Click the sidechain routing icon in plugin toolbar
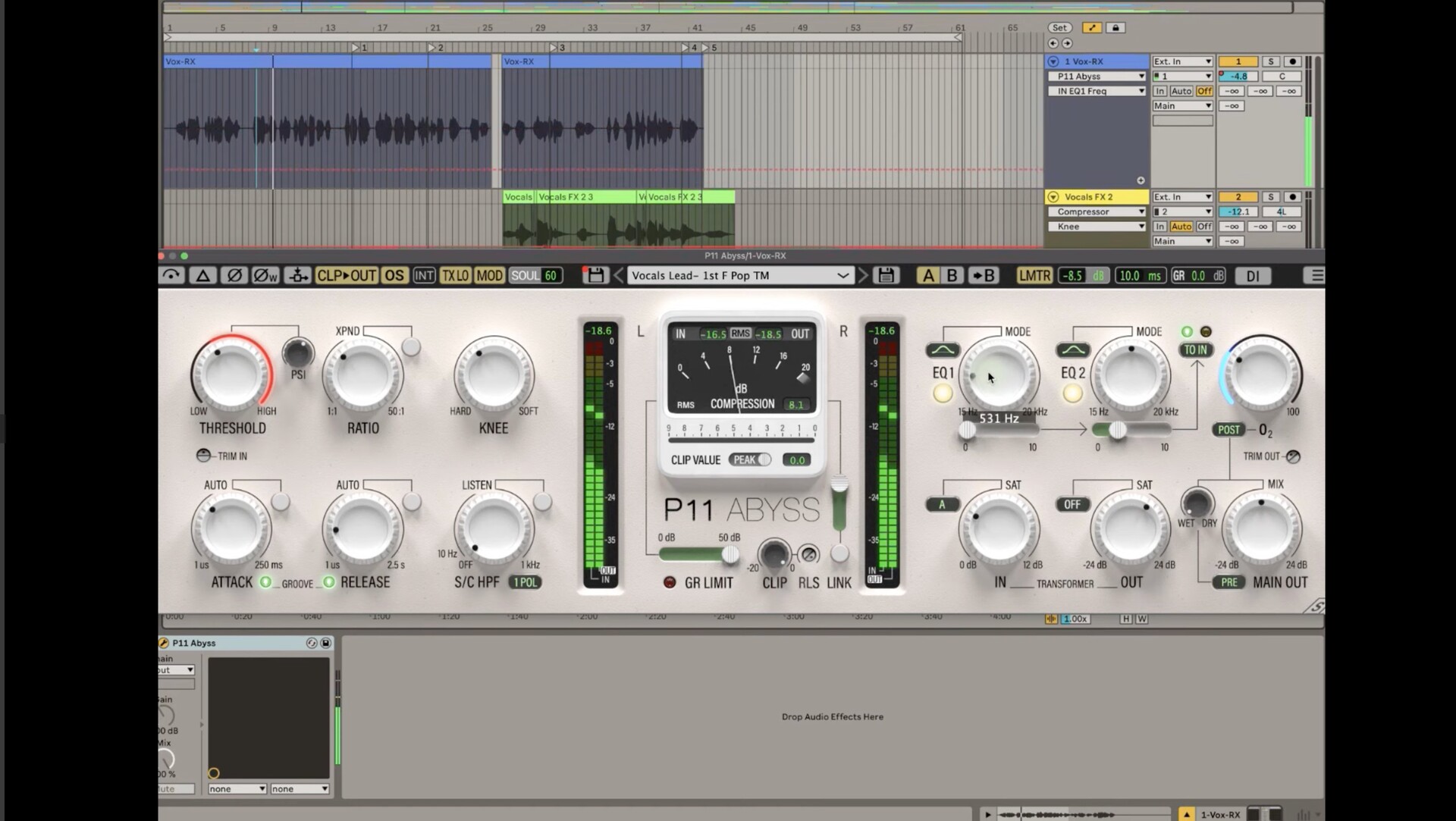 point(298,275)
